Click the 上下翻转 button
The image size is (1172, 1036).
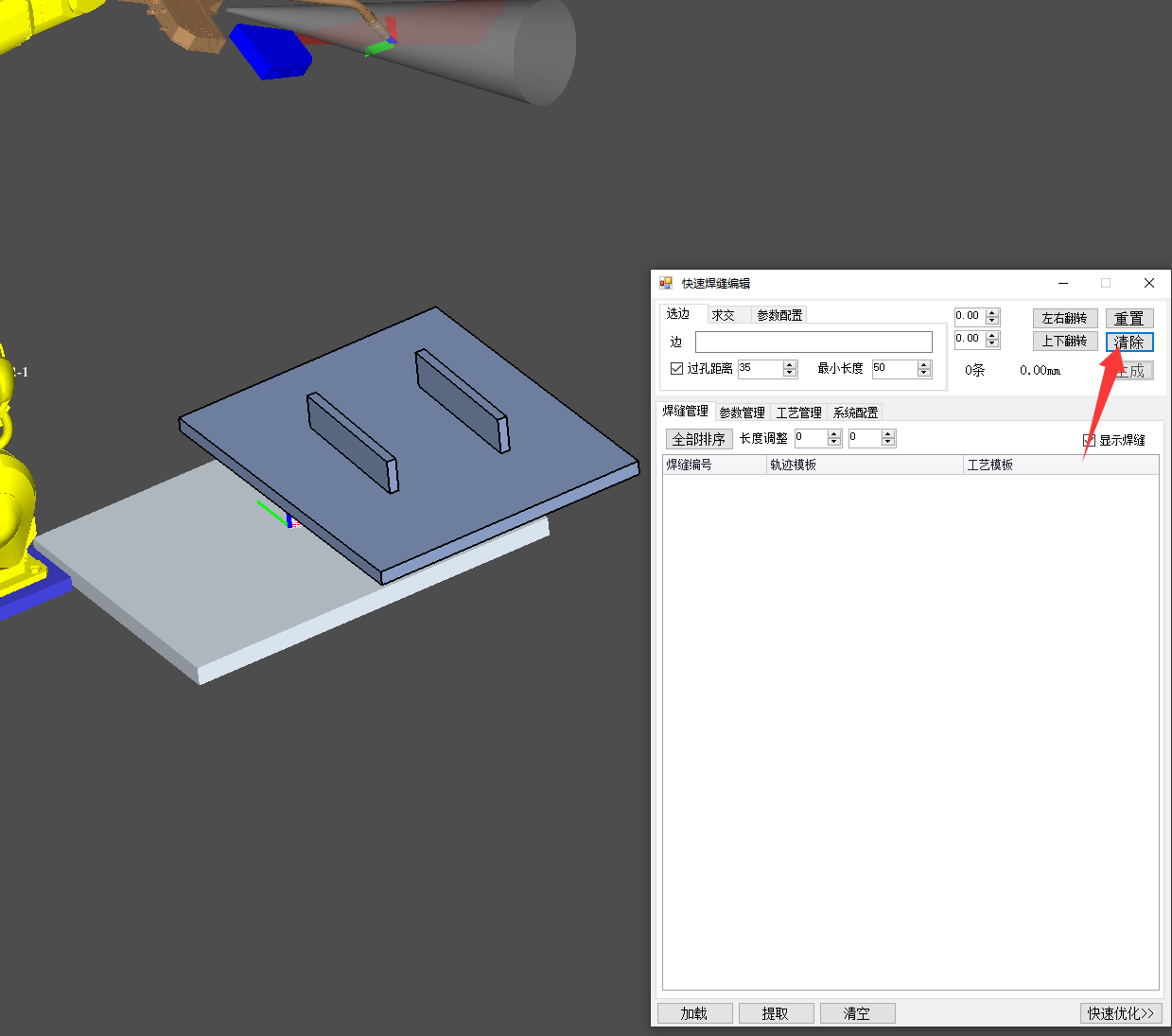(1064, 342)
